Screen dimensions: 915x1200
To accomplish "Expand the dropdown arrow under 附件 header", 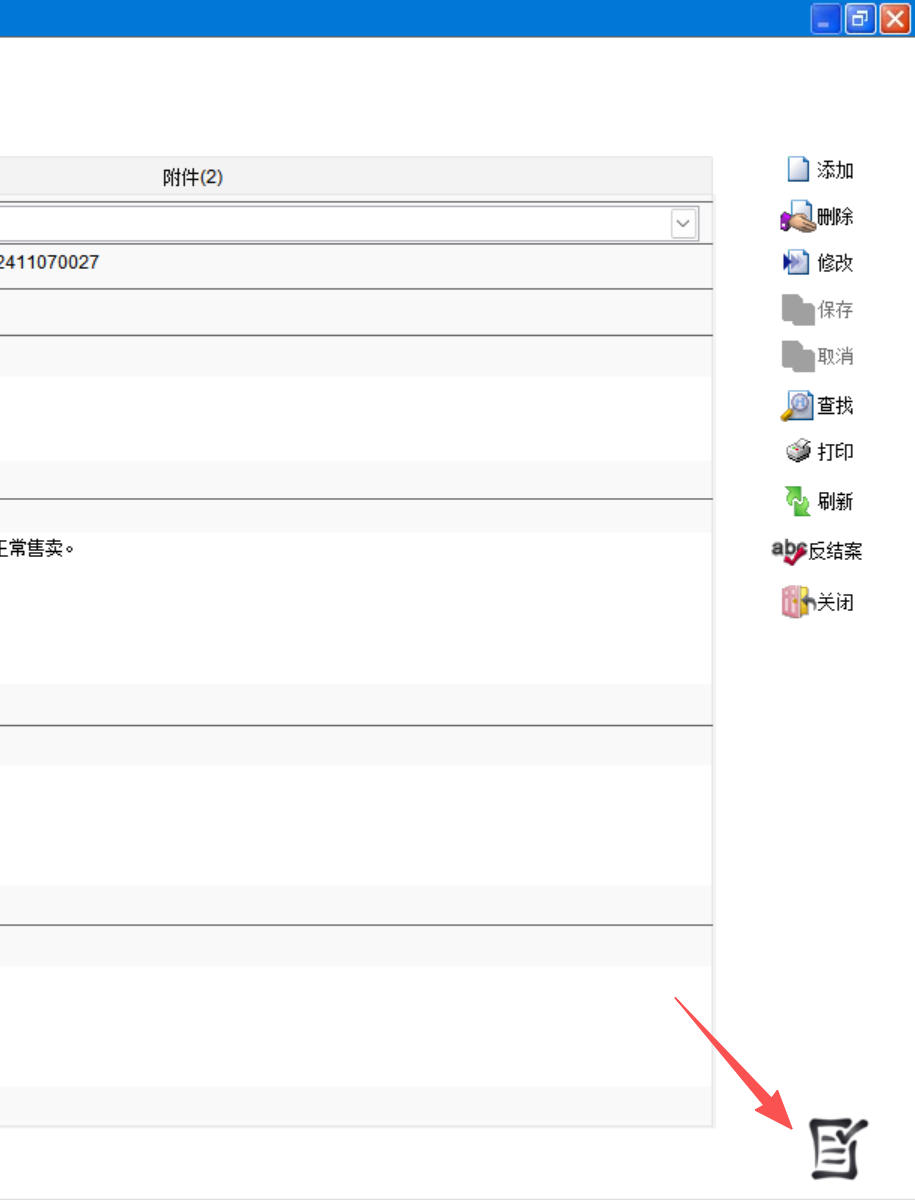I will pyautogui.click(x=684, y=224).
